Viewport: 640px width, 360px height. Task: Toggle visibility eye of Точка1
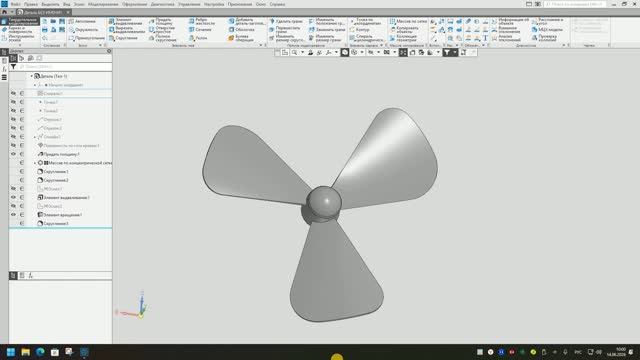[x=13, y=102]
